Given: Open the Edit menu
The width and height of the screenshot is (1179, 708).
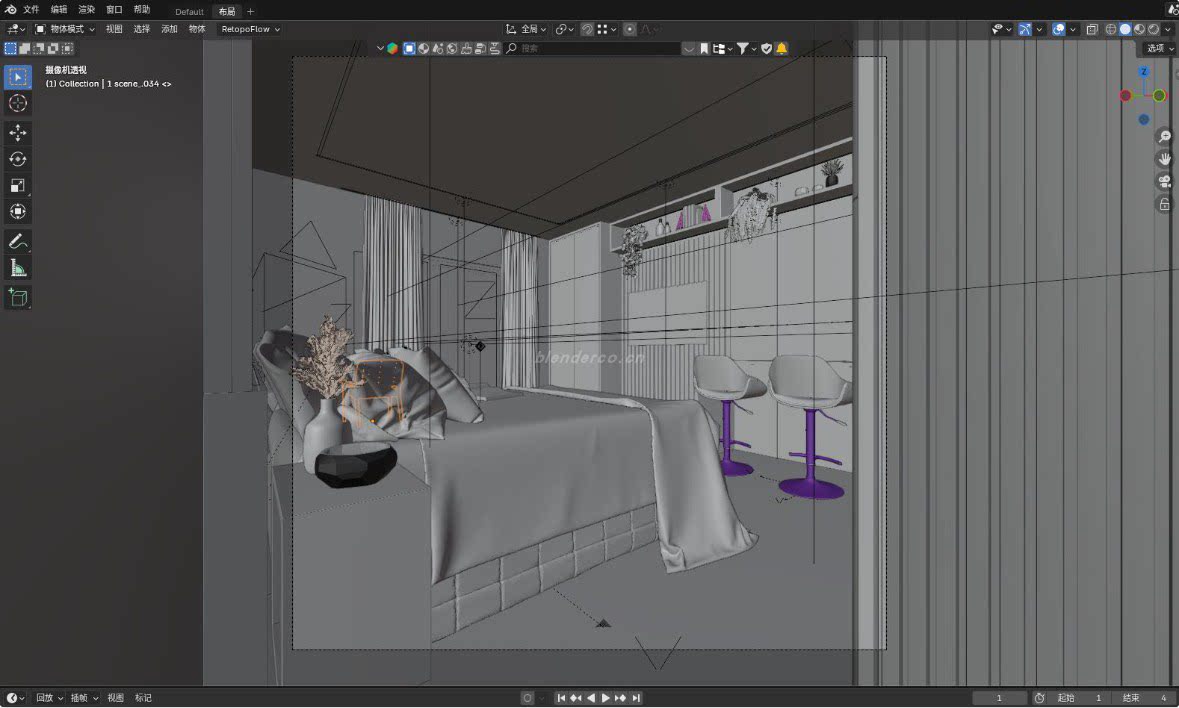Looking at the screenshot, I should tap(59, 10).
